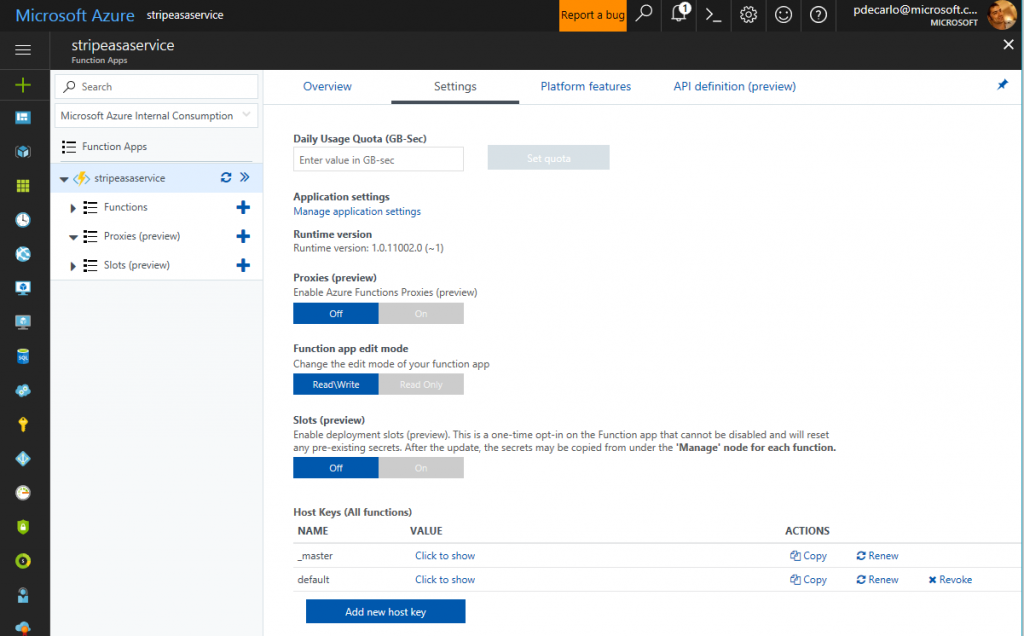Click the green grid icon in the sidebar
The image size is (1024, 636).
(x=23, y=186)
